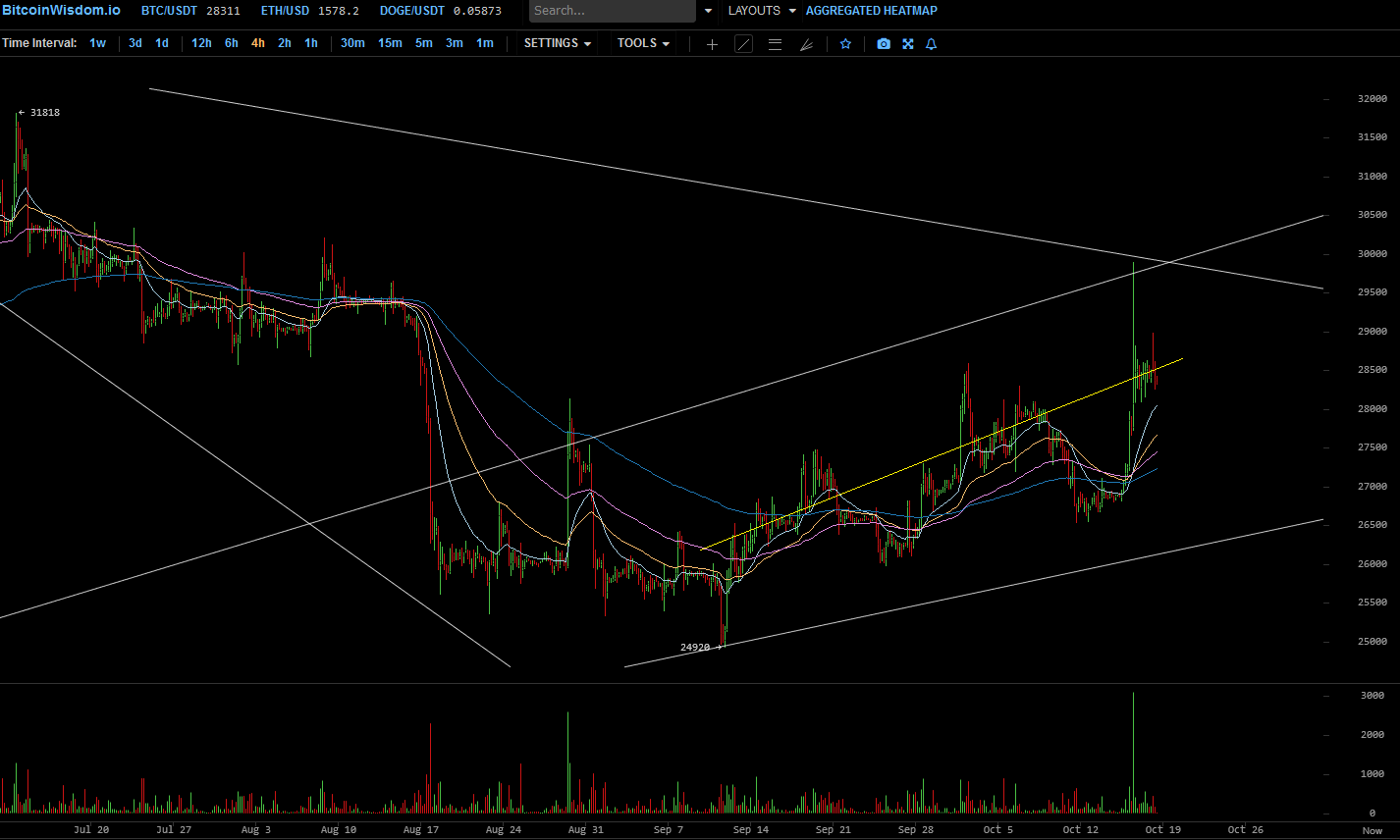
Task: Select the ETH/USD ticker
Action: click(310, 11)
